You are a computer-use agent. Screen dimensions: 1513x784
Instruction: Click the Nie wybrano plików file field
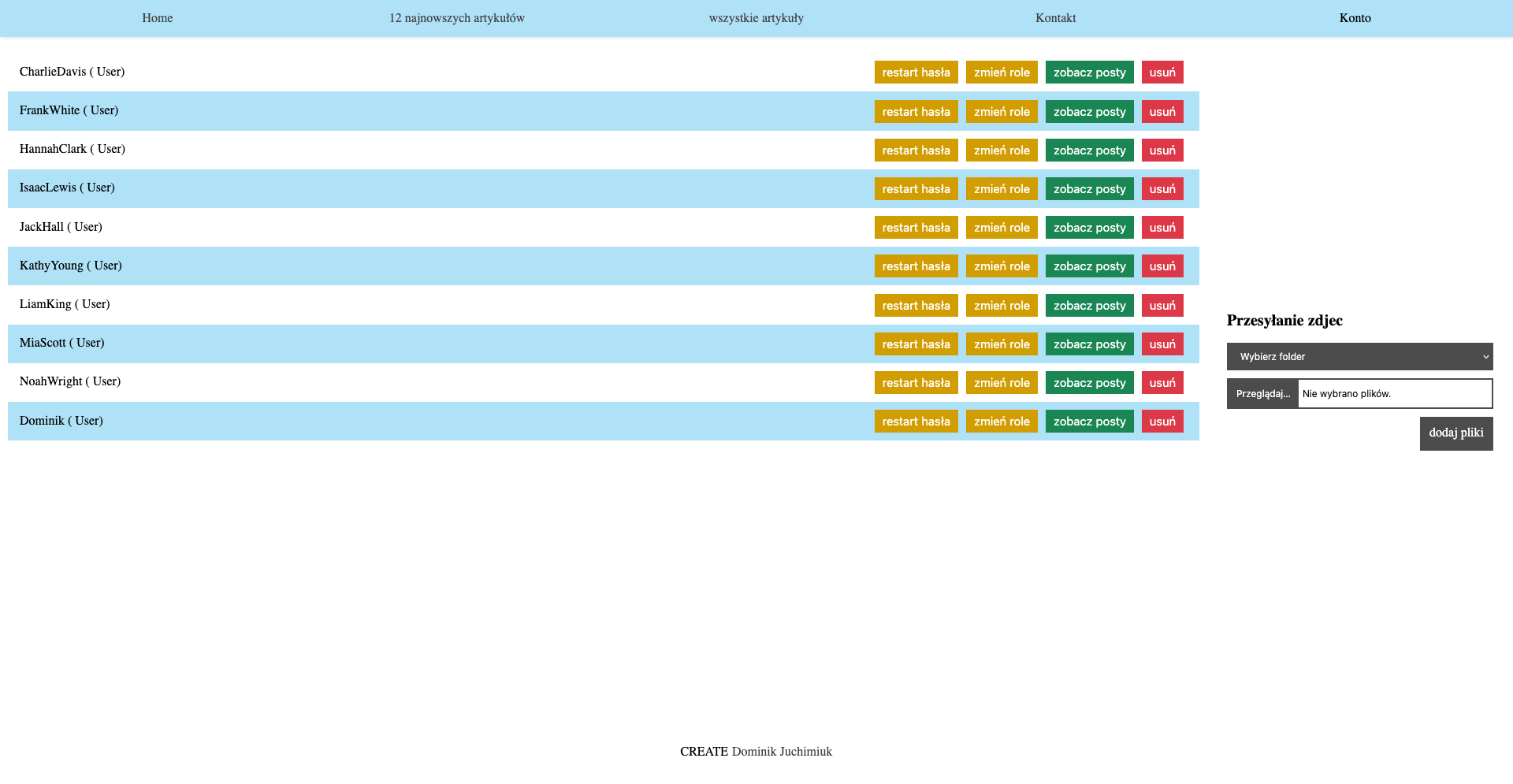tap(1394, 394)
